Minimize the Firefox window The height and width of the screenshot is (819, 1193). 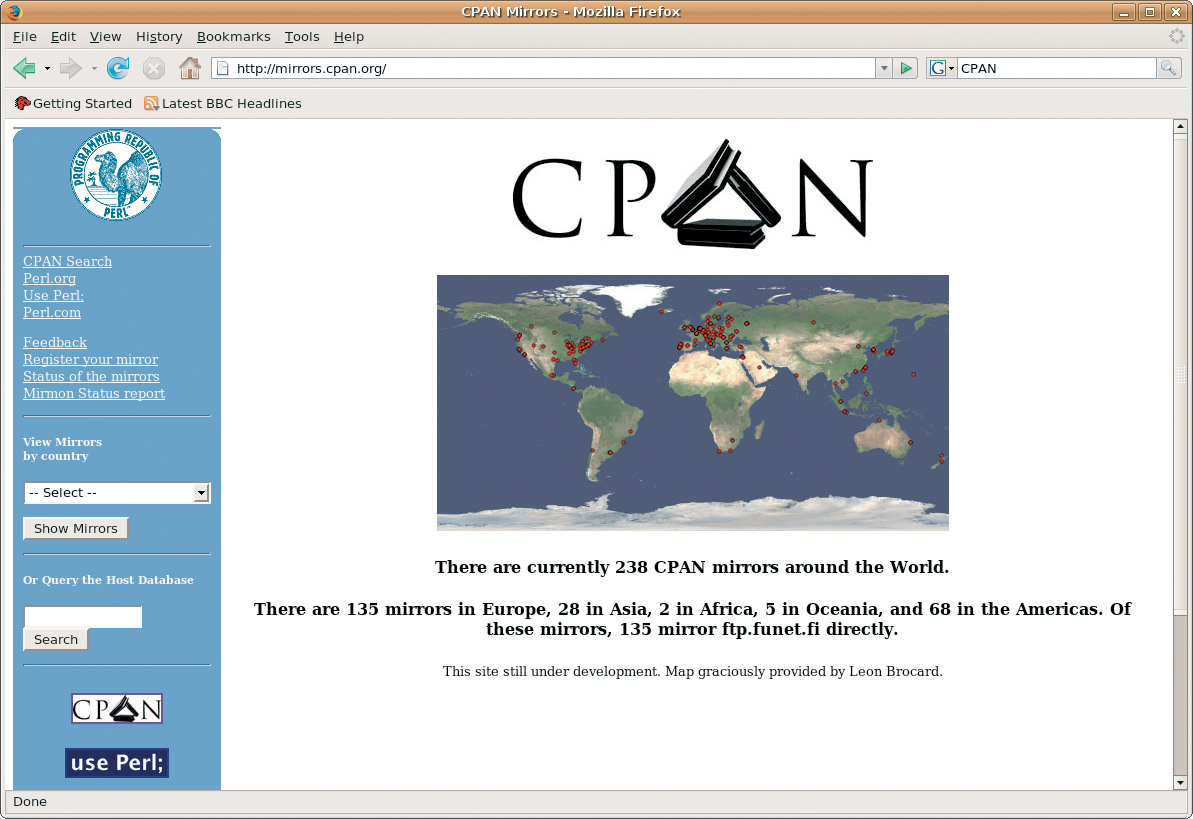pos(1123,11)
